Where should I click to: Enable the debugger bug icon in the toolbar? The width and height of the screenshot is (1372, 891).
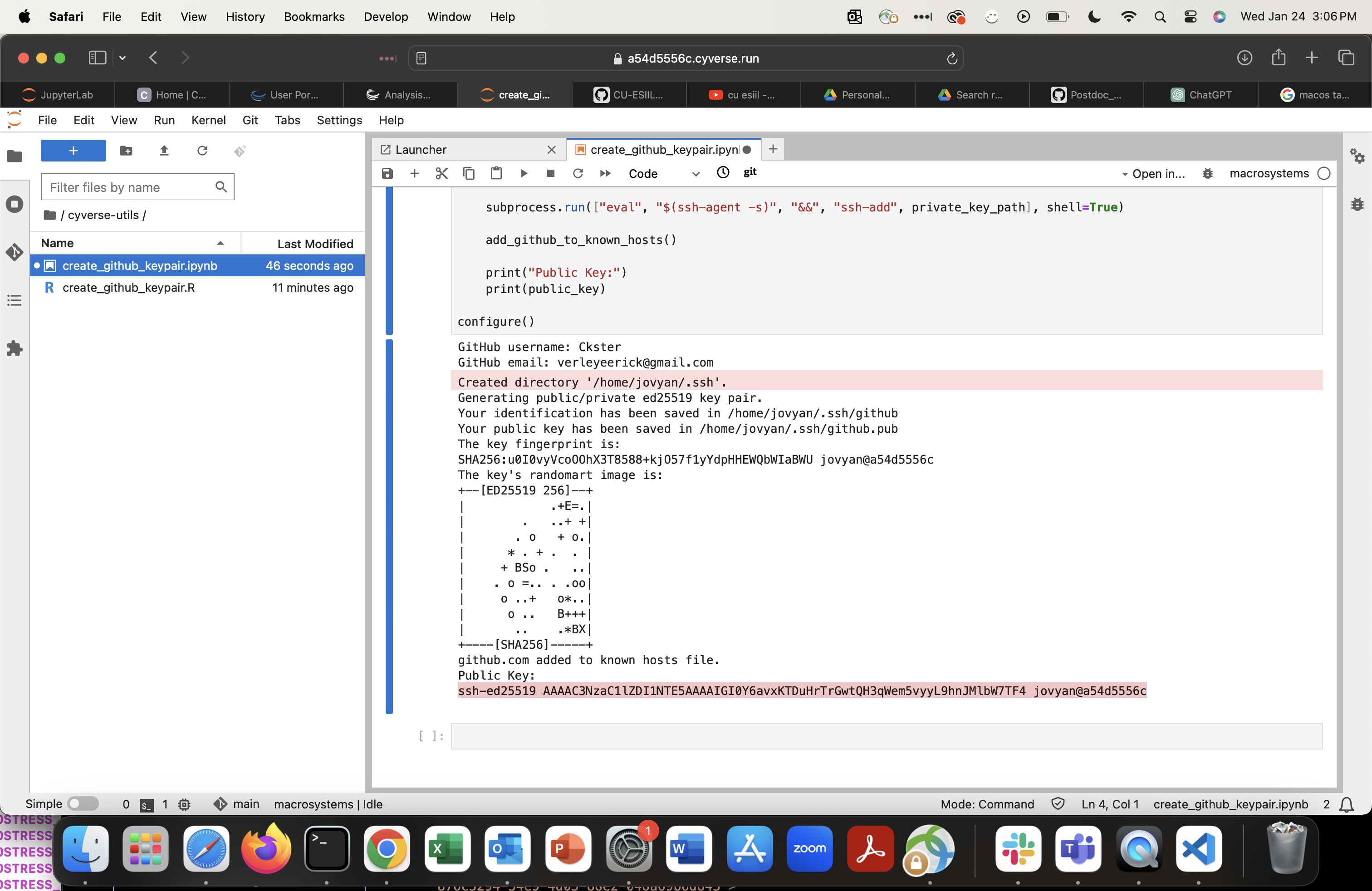pos(1208,173)
